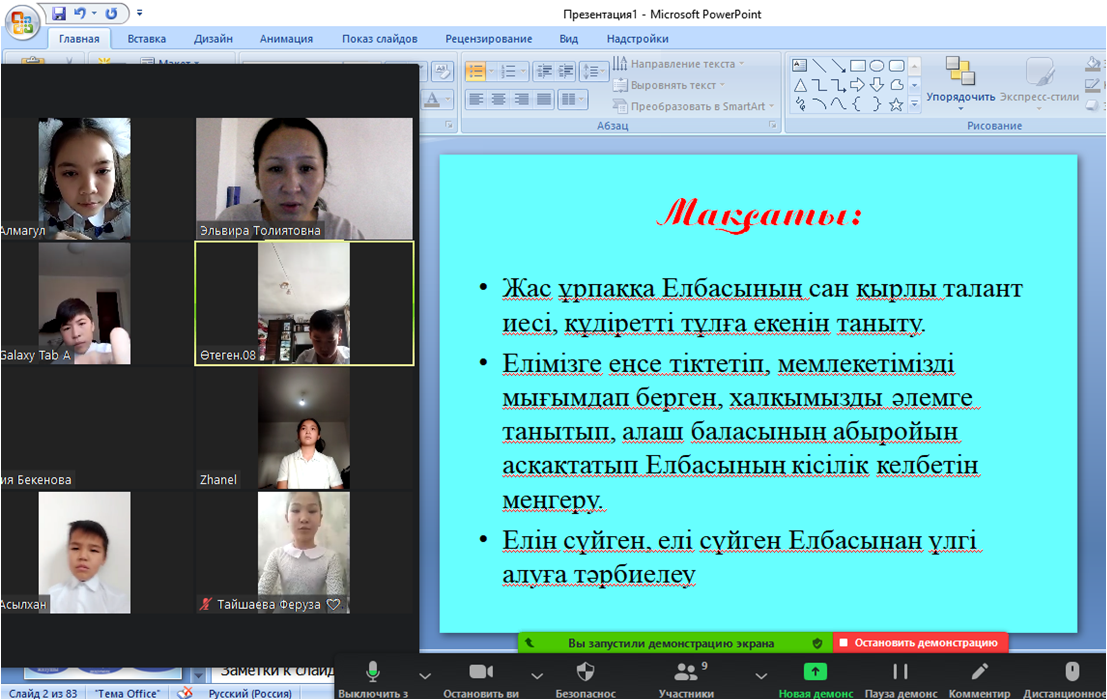Click the Annotate pencil icon
Image resolution: width=1107 pixels, height=700 pixels.
pos(980,671)
